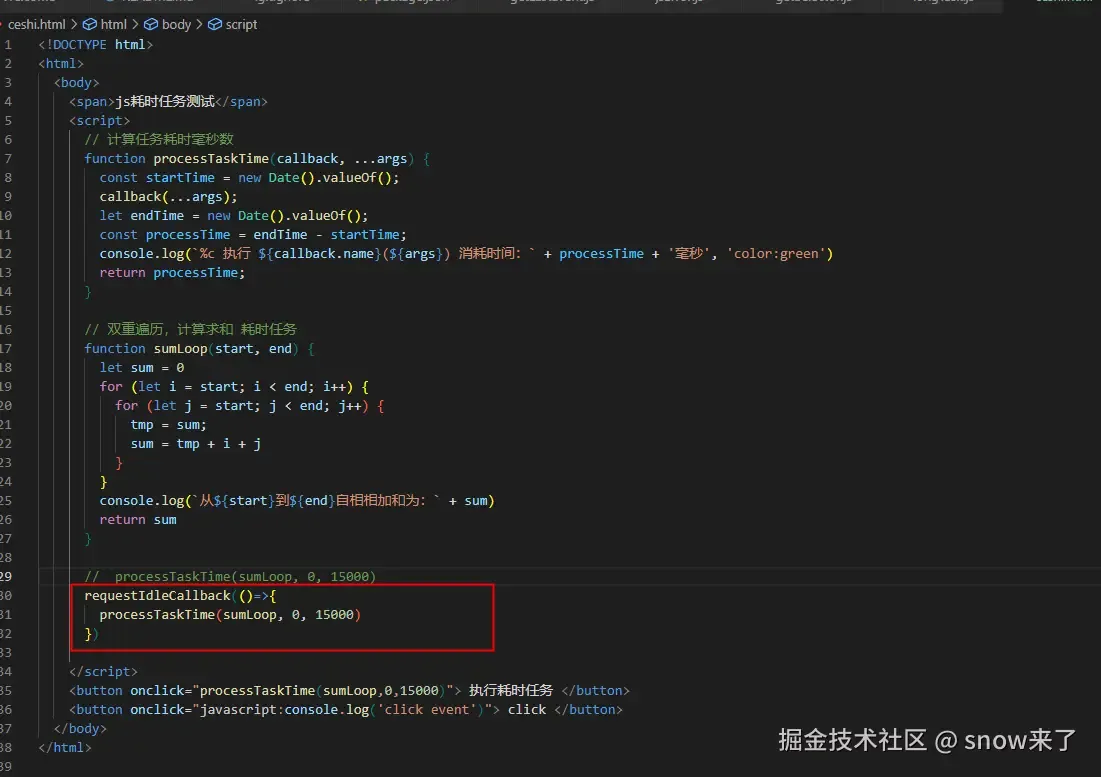Click the requestIdleCallback(()=>{ line
This screenshot has height=777, width=1101.
pyautogui.click(x=180, y=595)
